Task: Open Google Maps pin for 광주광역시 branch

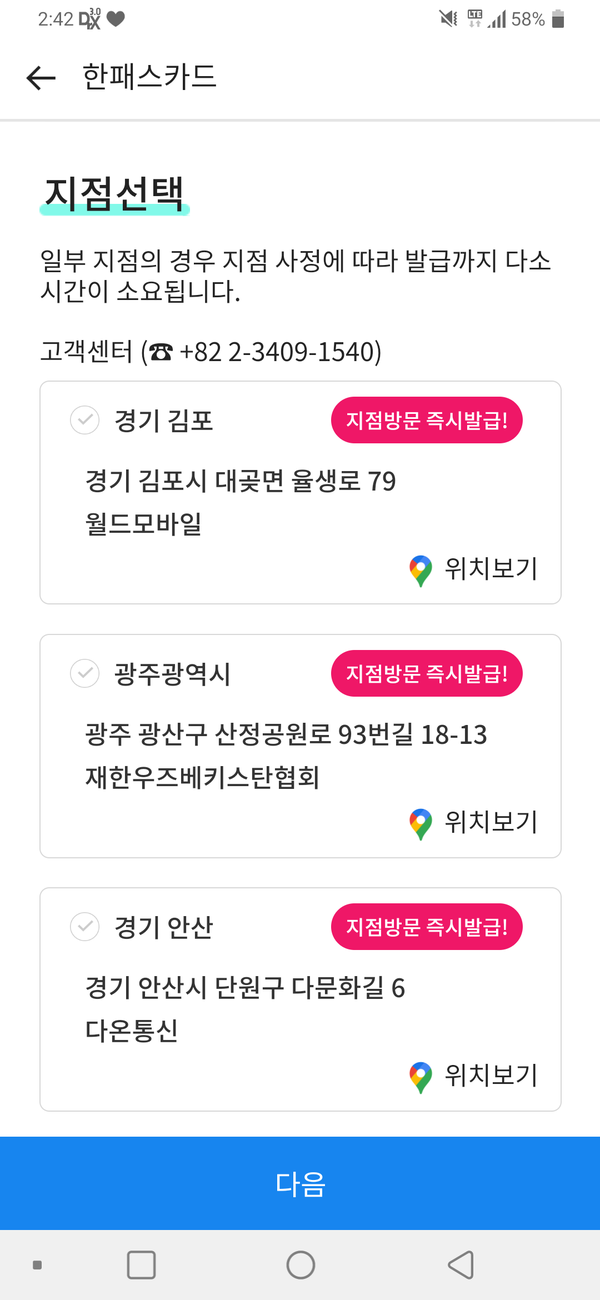Action: point(421,824)
